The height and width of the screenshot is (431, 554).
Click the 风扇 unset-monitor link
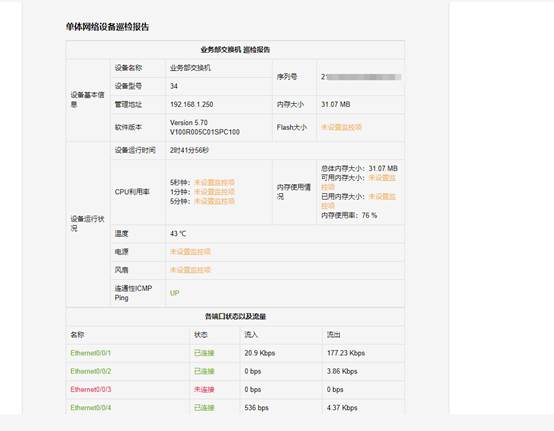click(x=190, y=270)
